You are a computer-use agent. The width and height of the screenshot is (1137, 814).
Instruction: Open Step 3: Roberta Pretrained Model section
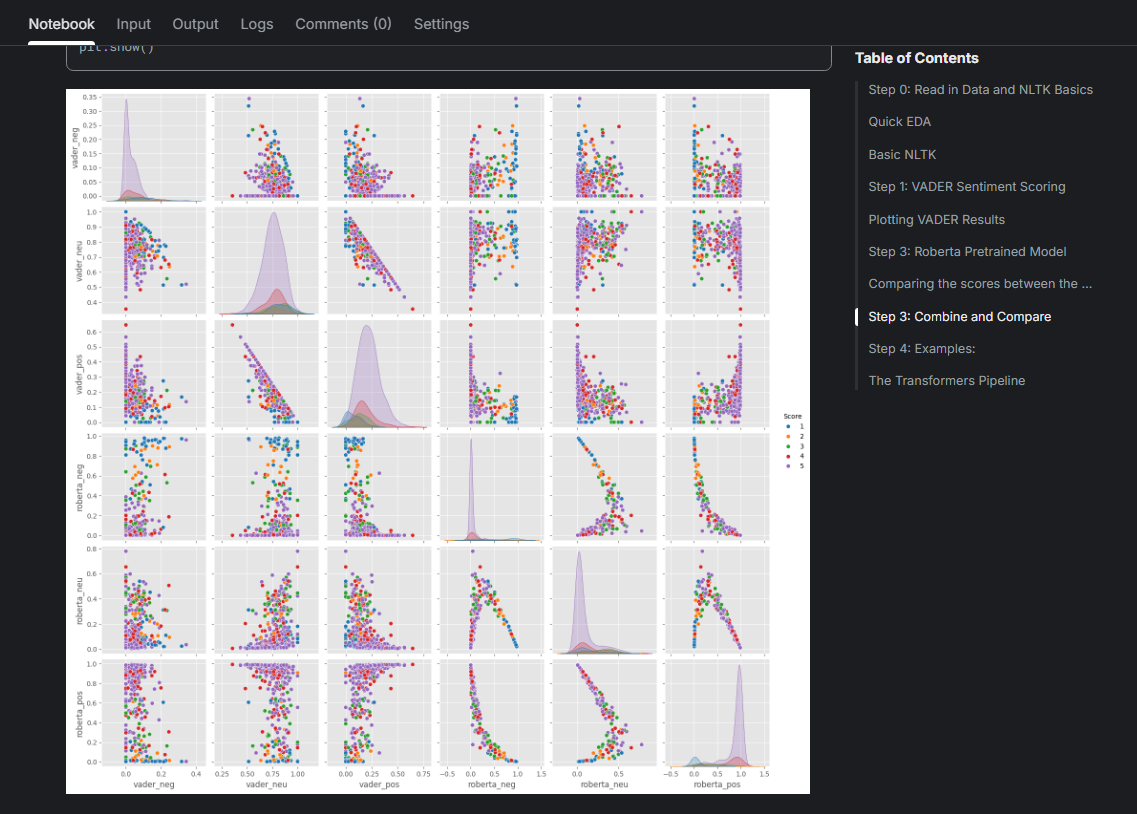coord(967,252)
